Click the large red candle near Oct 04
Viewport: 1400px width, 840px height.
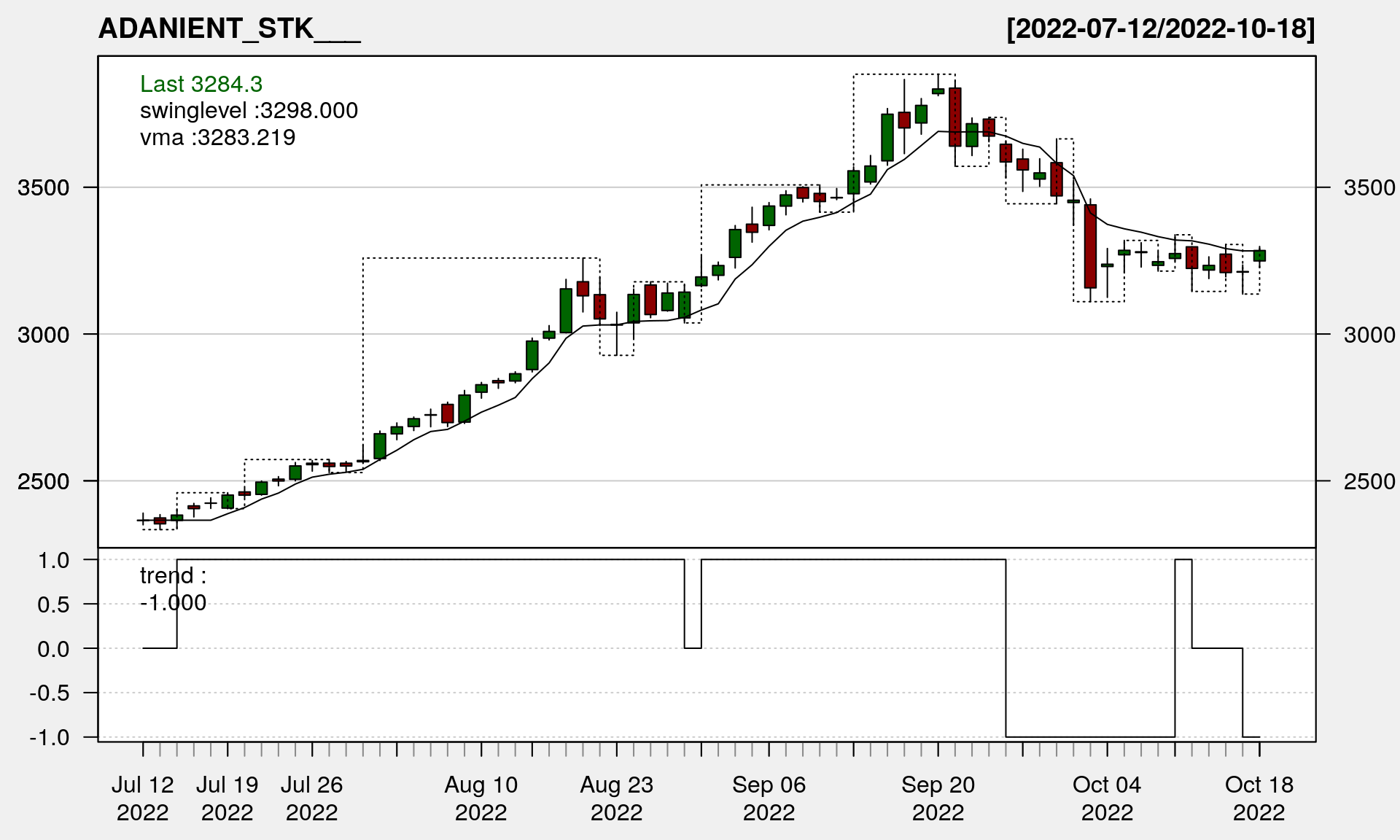1090,246
